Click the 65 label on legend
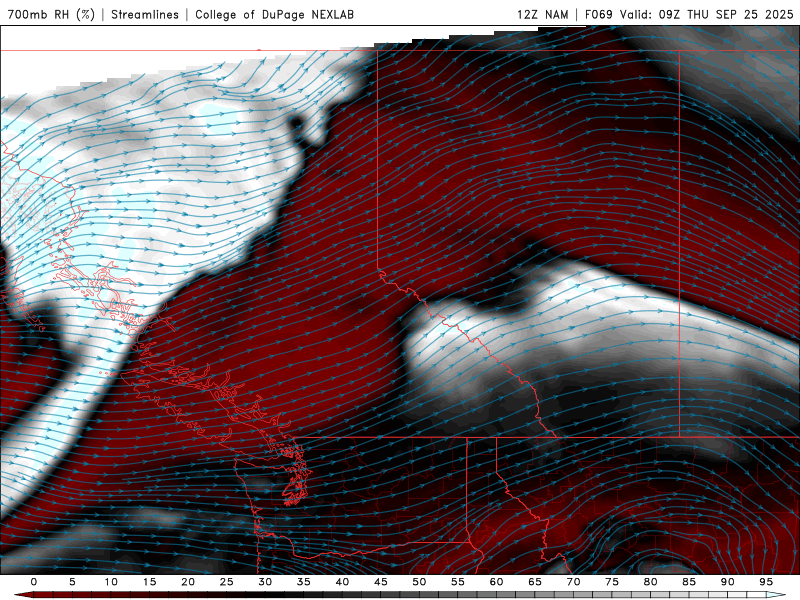Image resolution: width=800 pixels, height=600 pixels. pyautogui.click(x=534, y=582)
